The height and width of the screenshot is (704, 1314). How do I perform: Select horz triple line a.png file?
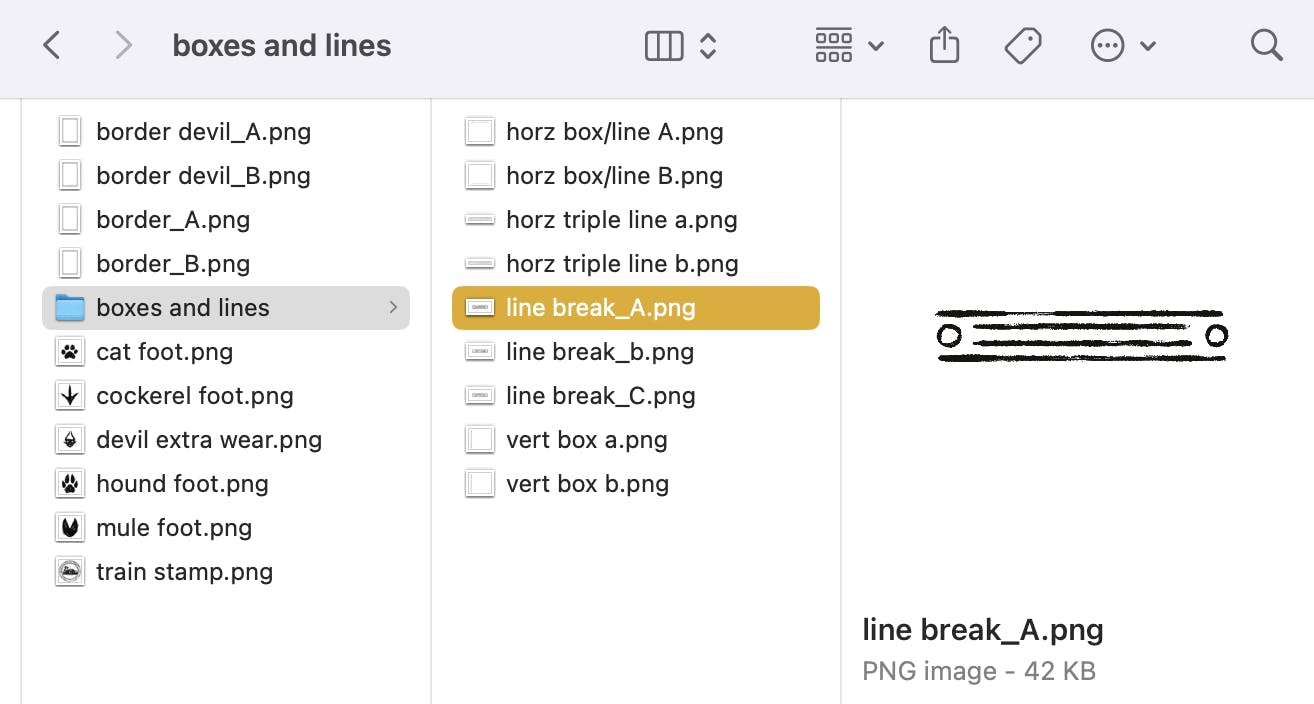pyautogui.click(x=621, y=220)
